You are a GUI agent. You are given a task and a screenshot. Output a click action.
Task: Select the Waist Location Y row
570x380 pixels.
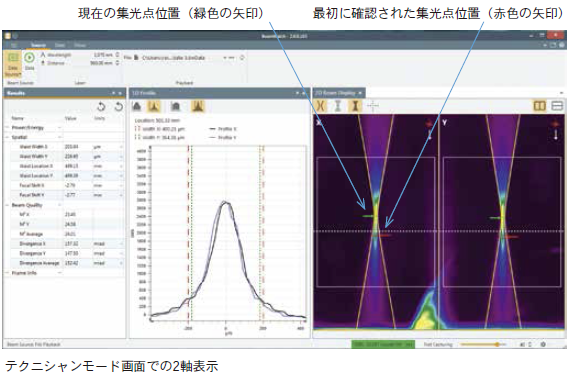pyautogui.click(x=67, y=176)
